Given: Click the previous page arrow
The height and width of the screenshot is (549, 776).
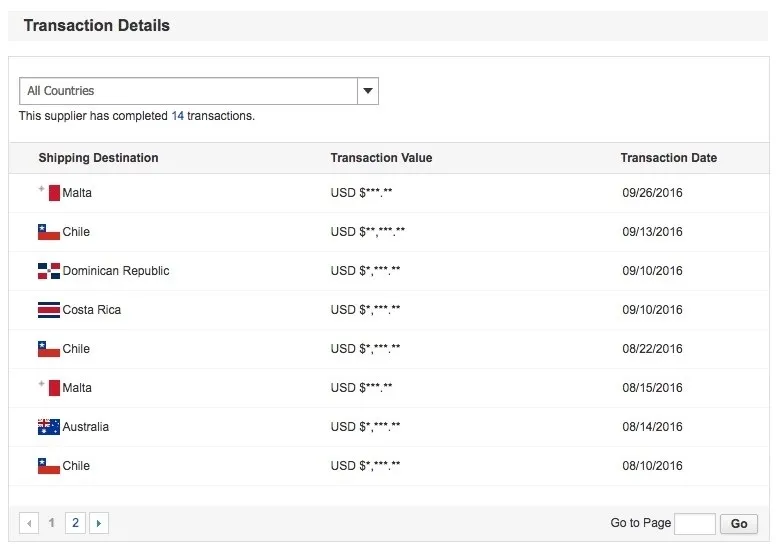Looking at the screenshot, I should (x=29, y=523).
